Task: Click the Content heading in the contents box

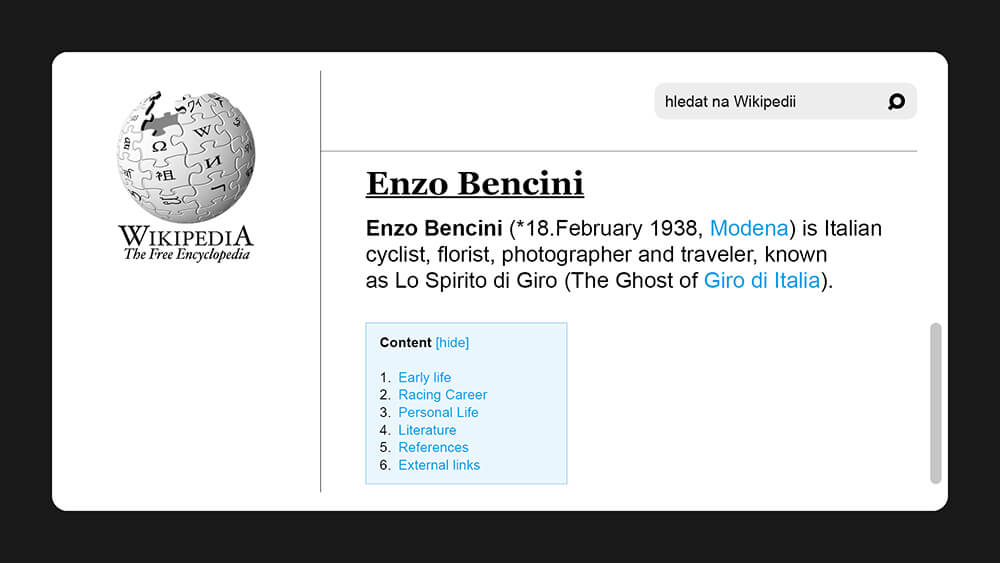Action: (405, 342)
